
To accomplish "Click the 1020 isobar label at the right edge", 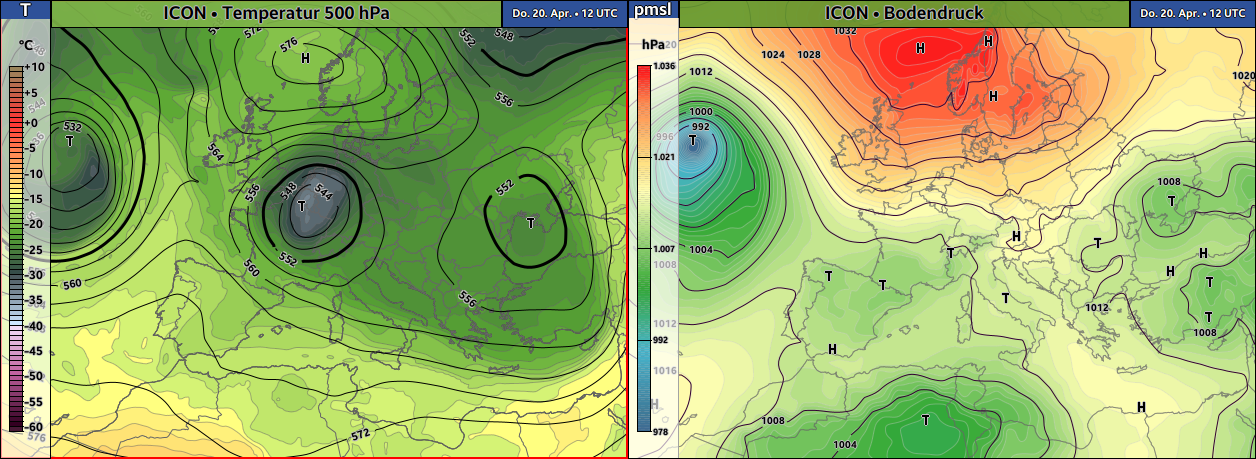I will click(x=1243, y=76).
